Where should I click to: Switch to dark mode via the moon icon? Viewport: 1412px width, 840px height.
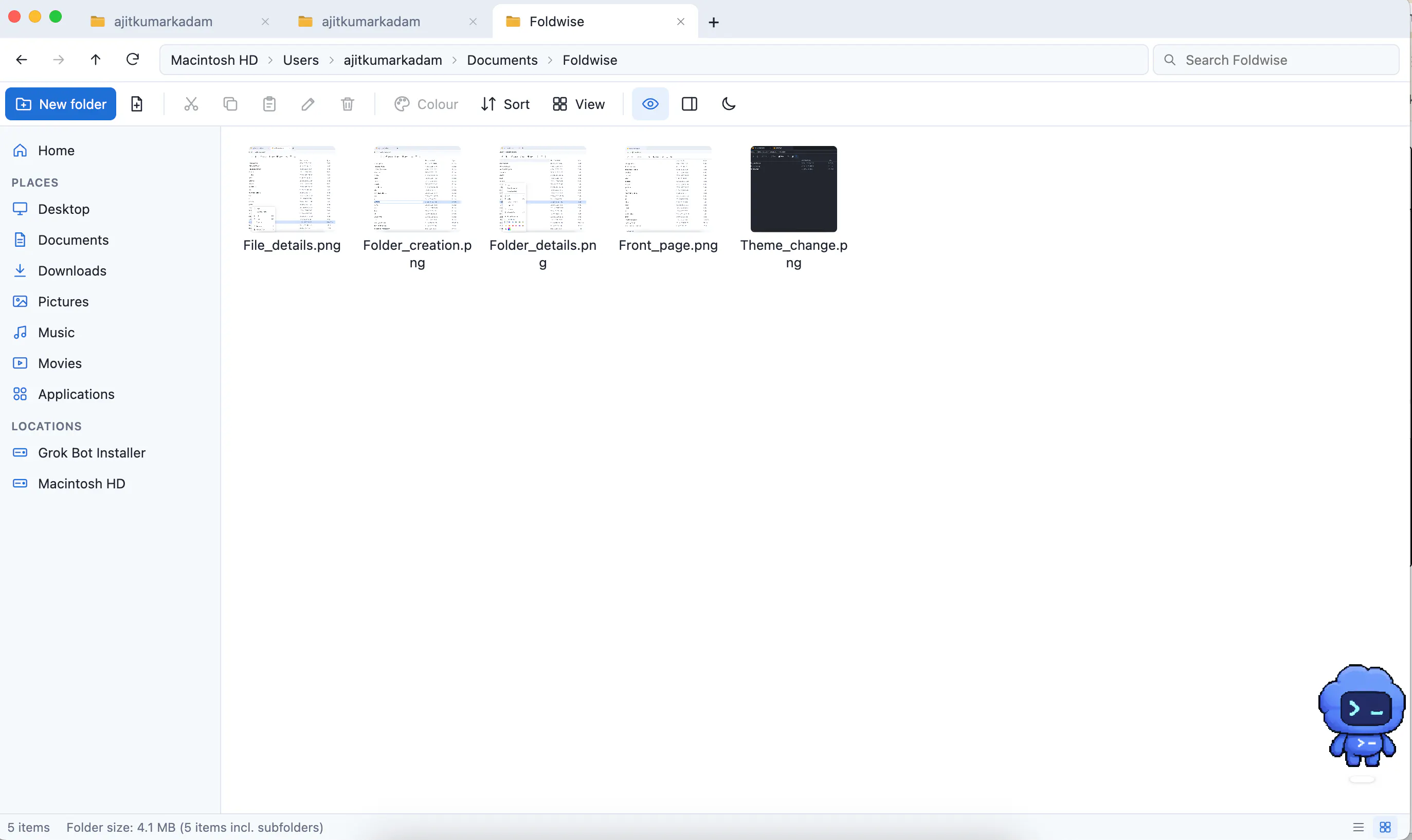click(x=729, y=104)
